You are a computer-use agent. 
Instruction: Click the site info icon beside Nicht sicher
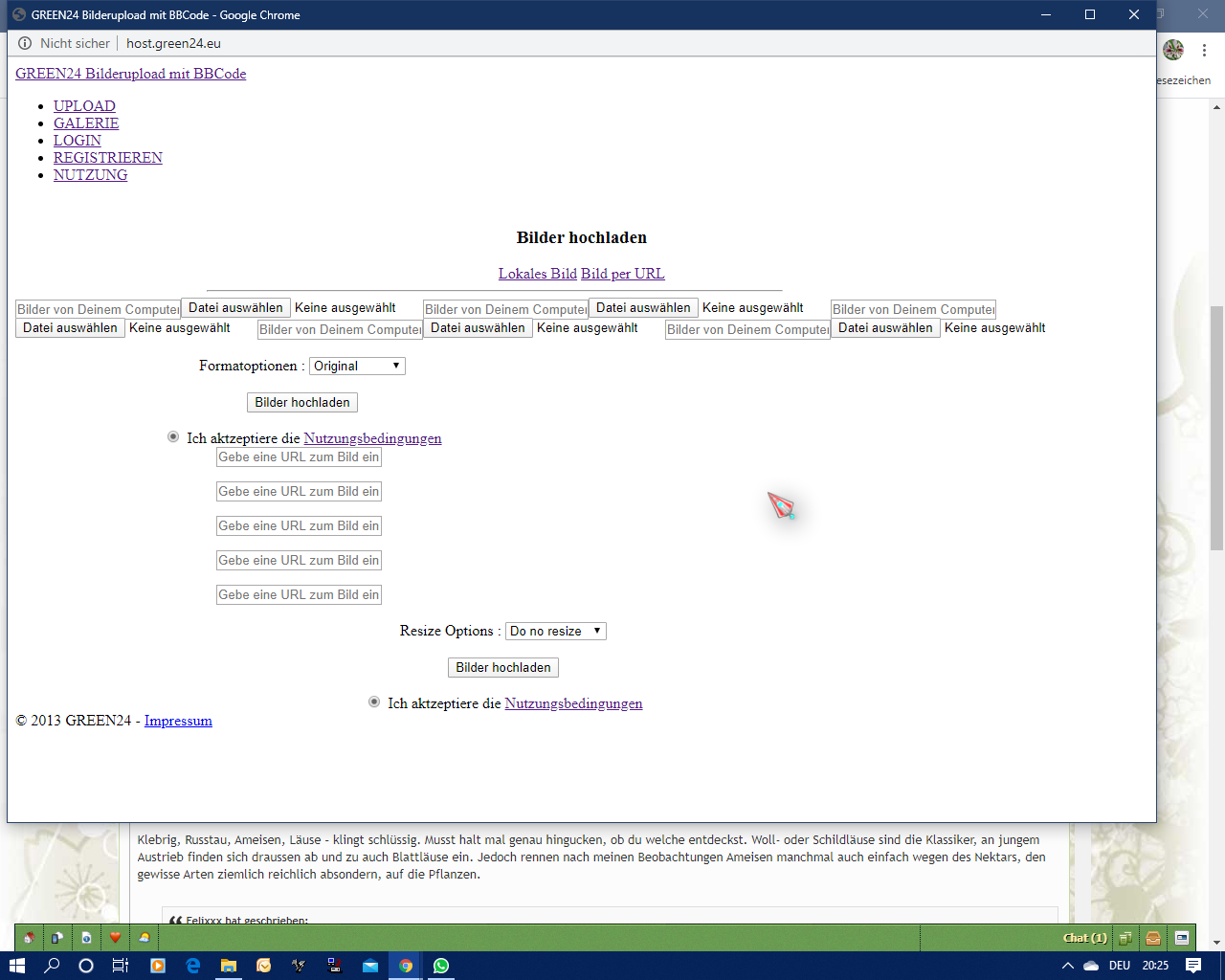[x=25, y=43]
